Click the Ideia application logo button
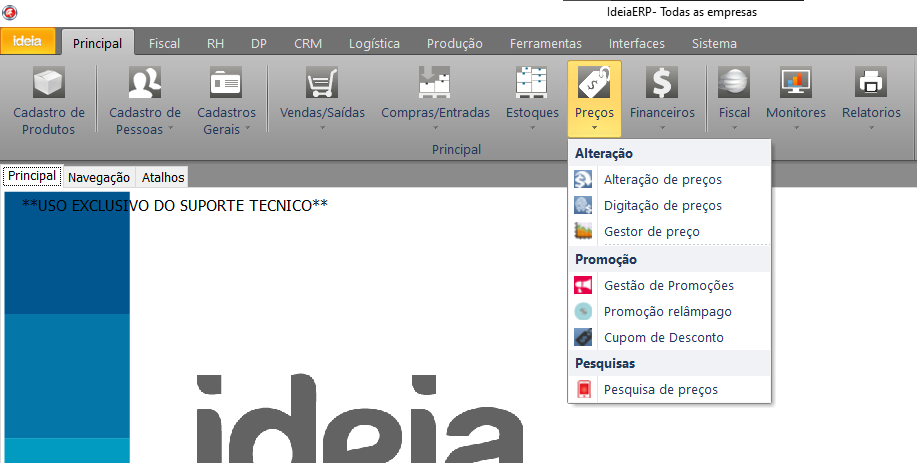 (27, 42)
